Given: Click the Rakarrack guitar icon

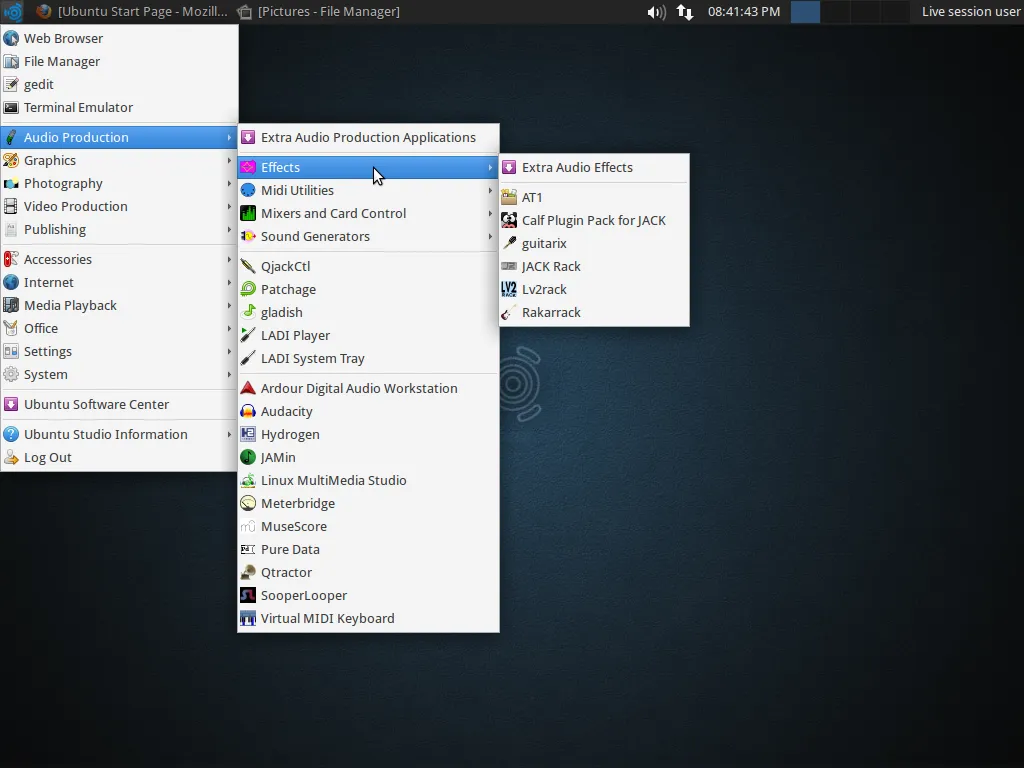Looking at the screenshot, I should click(509, 312).
